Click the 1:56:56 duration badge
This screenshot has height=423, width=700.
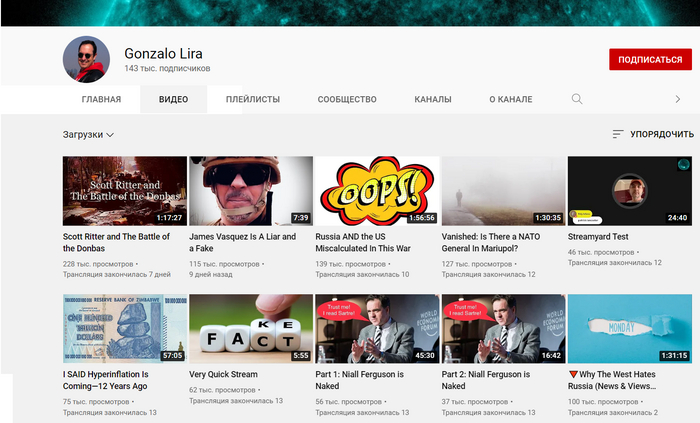[422, 218]
